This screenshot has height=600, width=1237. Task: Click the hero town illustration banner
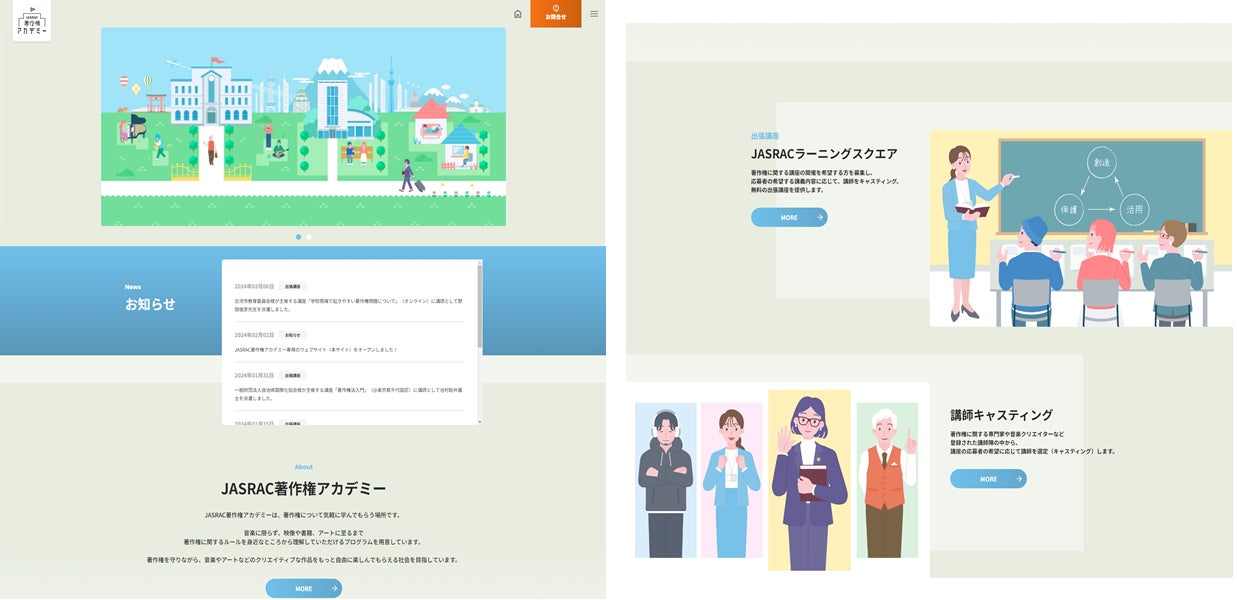[303, 127]
